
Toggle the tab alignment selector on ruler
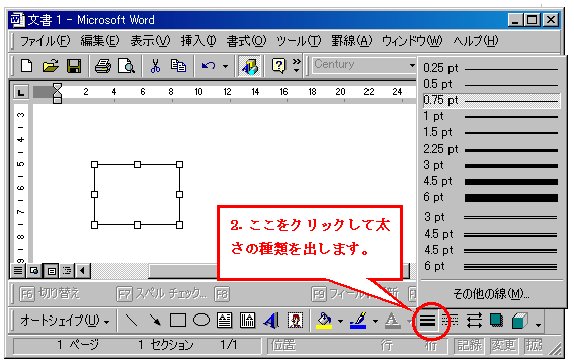click(x=20, y=92)
